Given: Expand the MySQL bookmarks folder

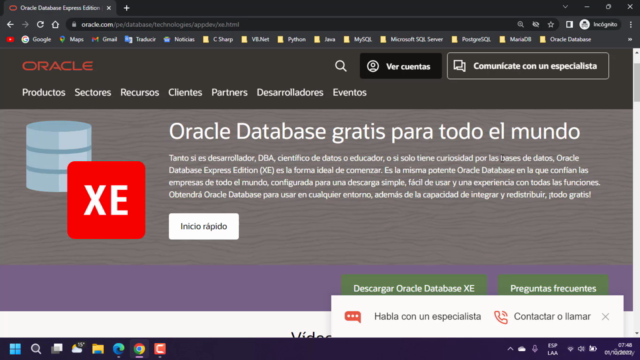Looking at the screenshot, I should point(358,39).
